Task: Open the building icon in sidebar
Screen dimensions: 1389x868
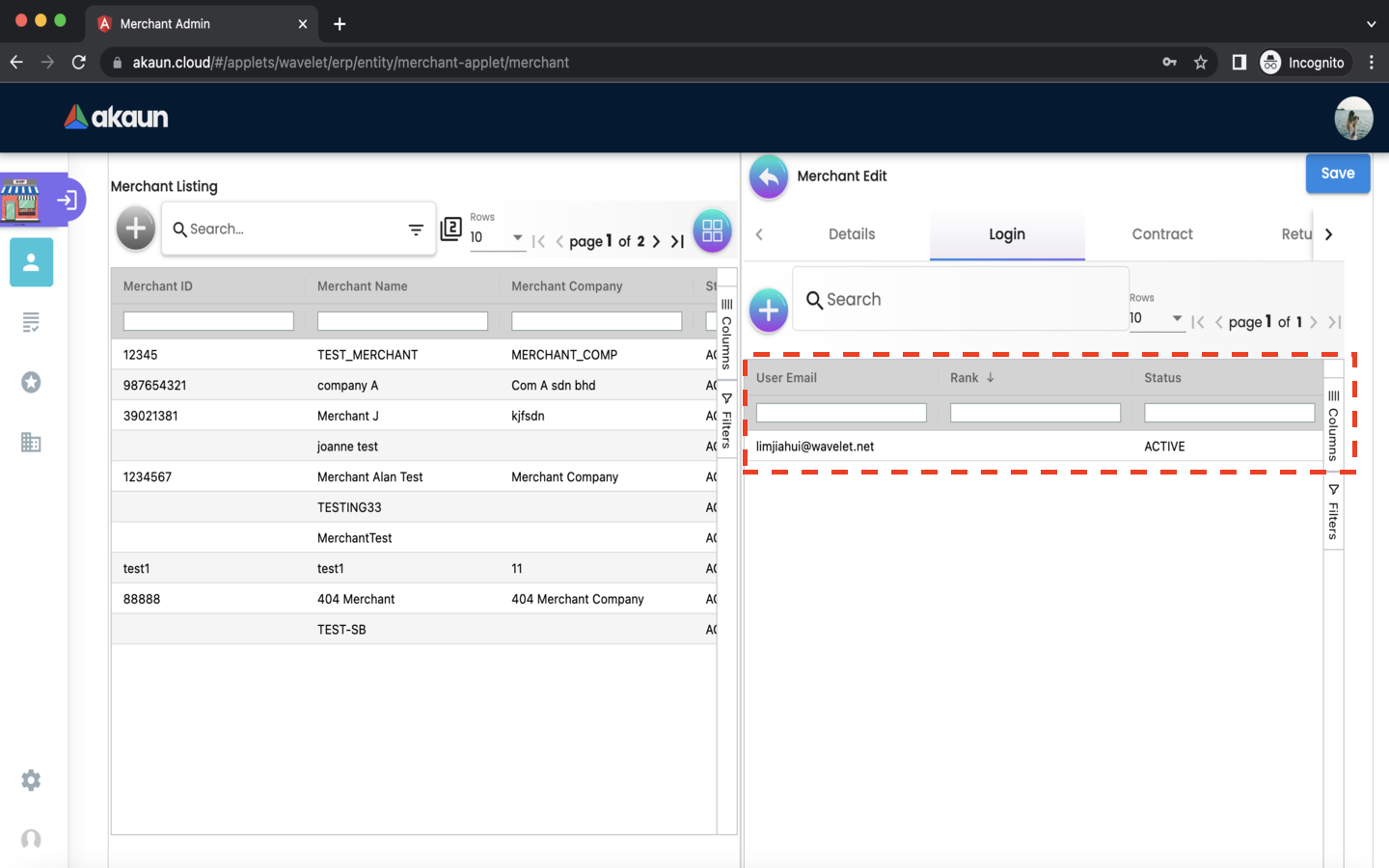Action: tap(31, 443)
